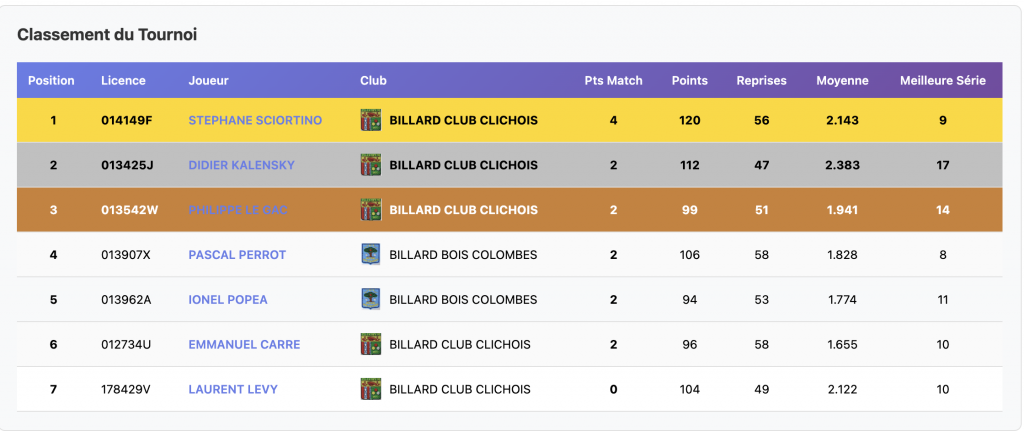Click Bois Colombes logo in Ionel Popea's row
The width and height of the screenshot is (1024, 431).
(370, 300)
